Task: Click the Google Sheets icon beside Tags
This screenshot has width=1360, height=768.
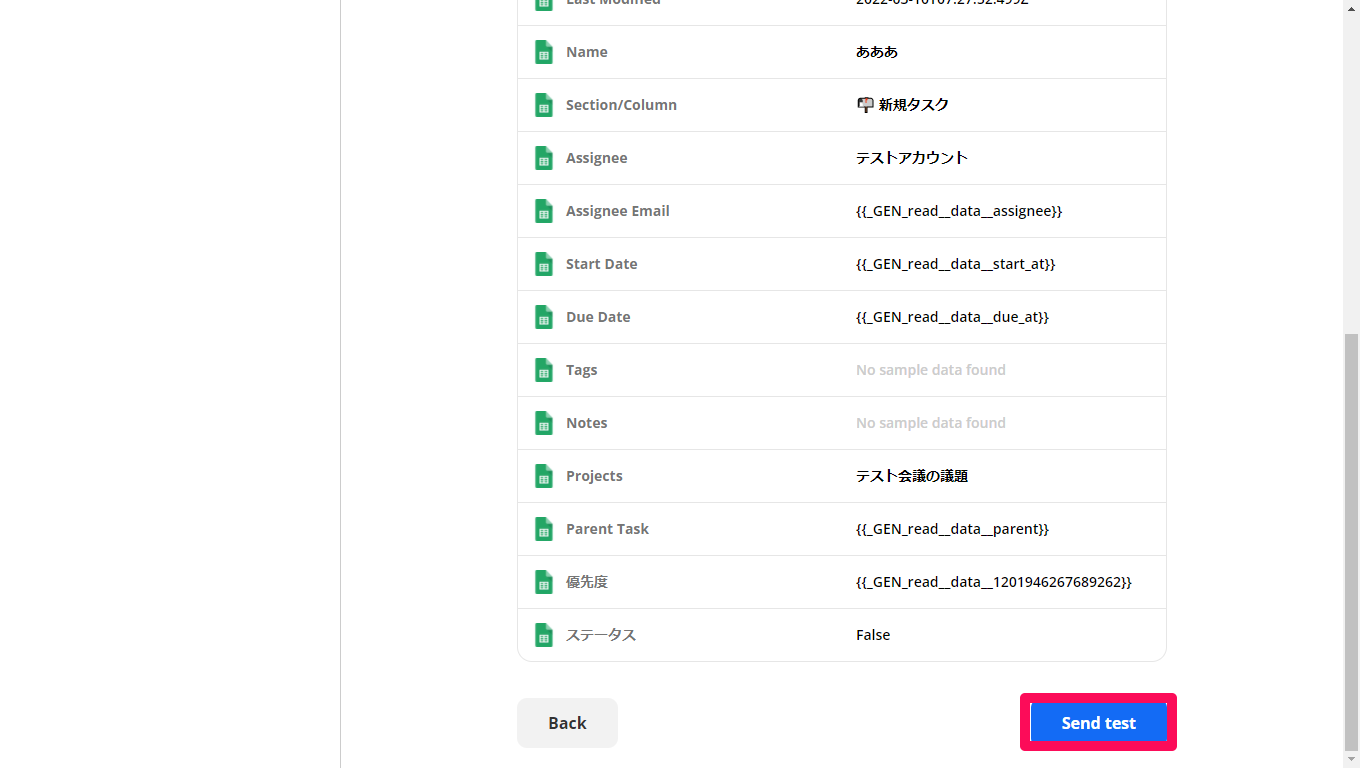Action: pyautogui.click(x=543, y=369)
